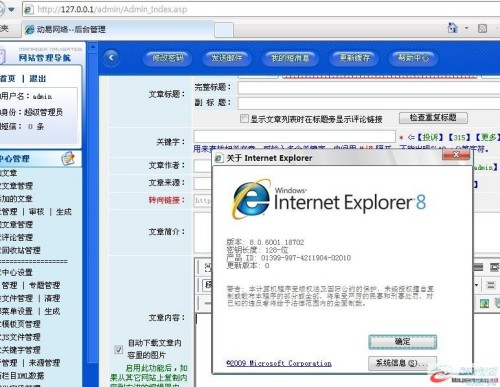Click the 检查重复标题 button
This screenshot has width=500, height=387.
[x=433, y=118]
